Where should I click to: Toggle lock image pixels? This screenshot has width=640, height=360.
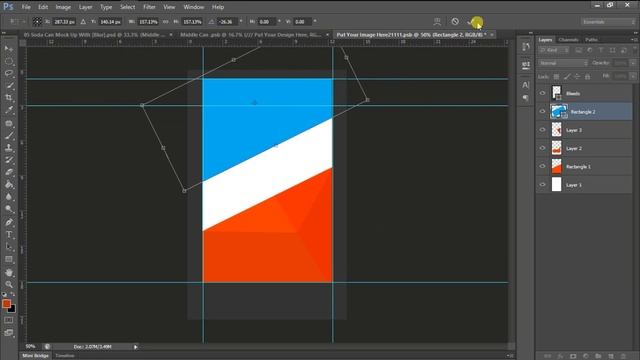coord(567,77)
